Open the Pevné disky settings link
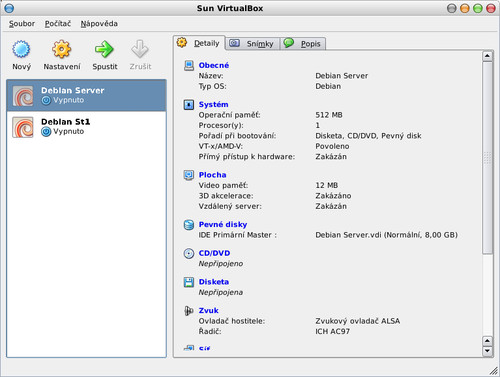Image resolution: width=500 pixels, height=377 pixels. 223,225
